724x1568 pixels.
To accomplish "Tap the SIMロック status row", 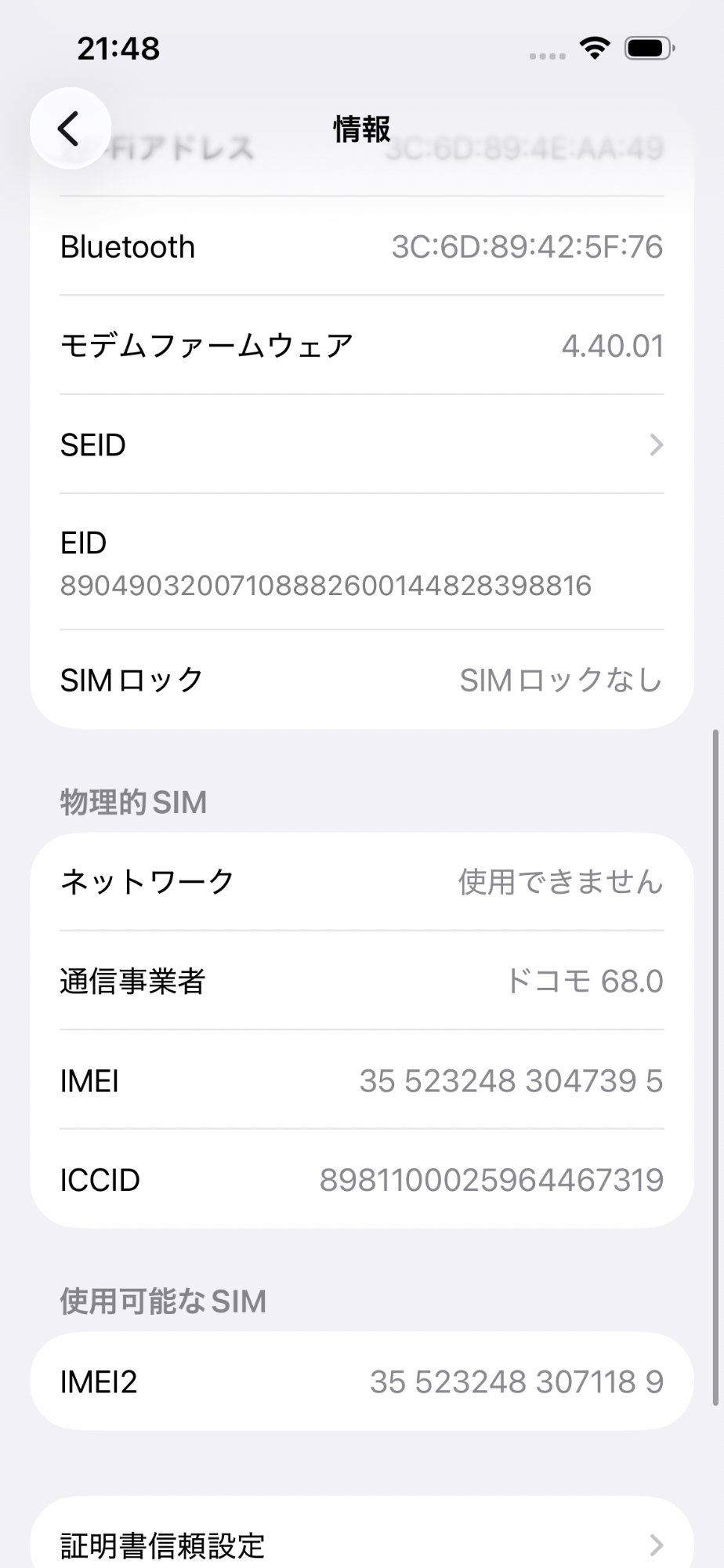I will [x=360, y=680].
